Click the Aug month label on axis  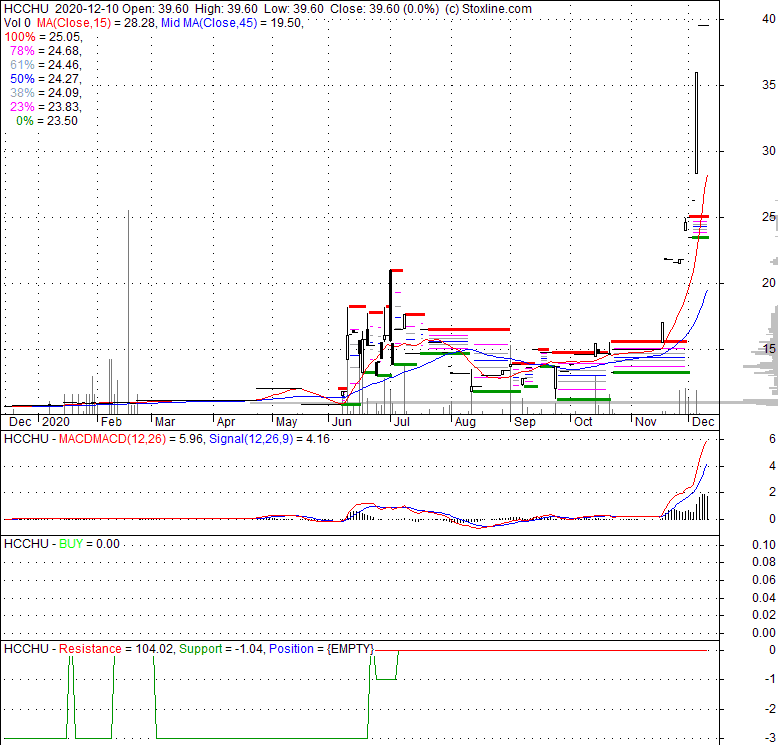tap(465, 422)
